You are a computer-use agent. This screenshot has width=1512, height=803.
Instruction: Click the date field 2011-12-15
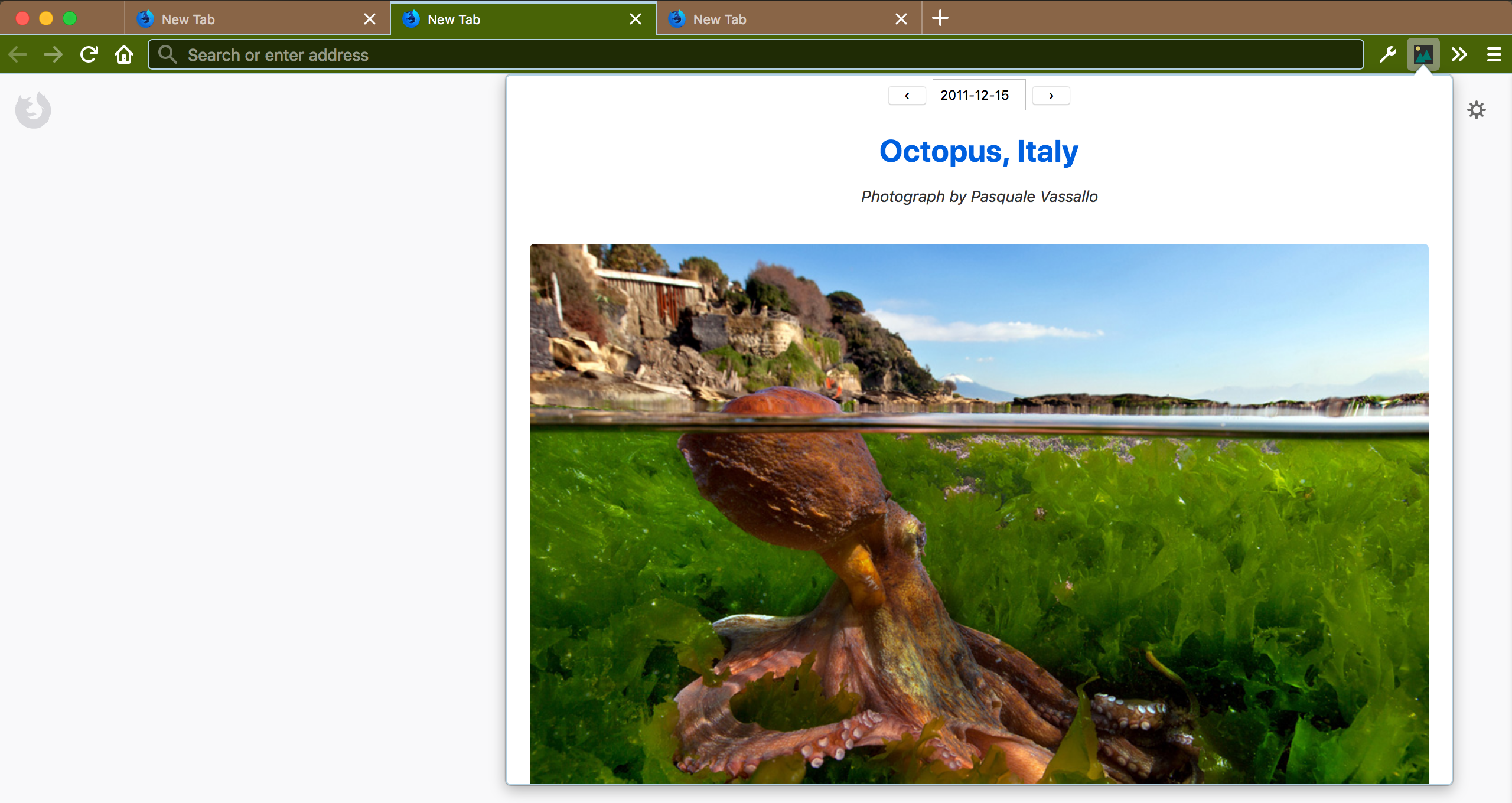979,95
